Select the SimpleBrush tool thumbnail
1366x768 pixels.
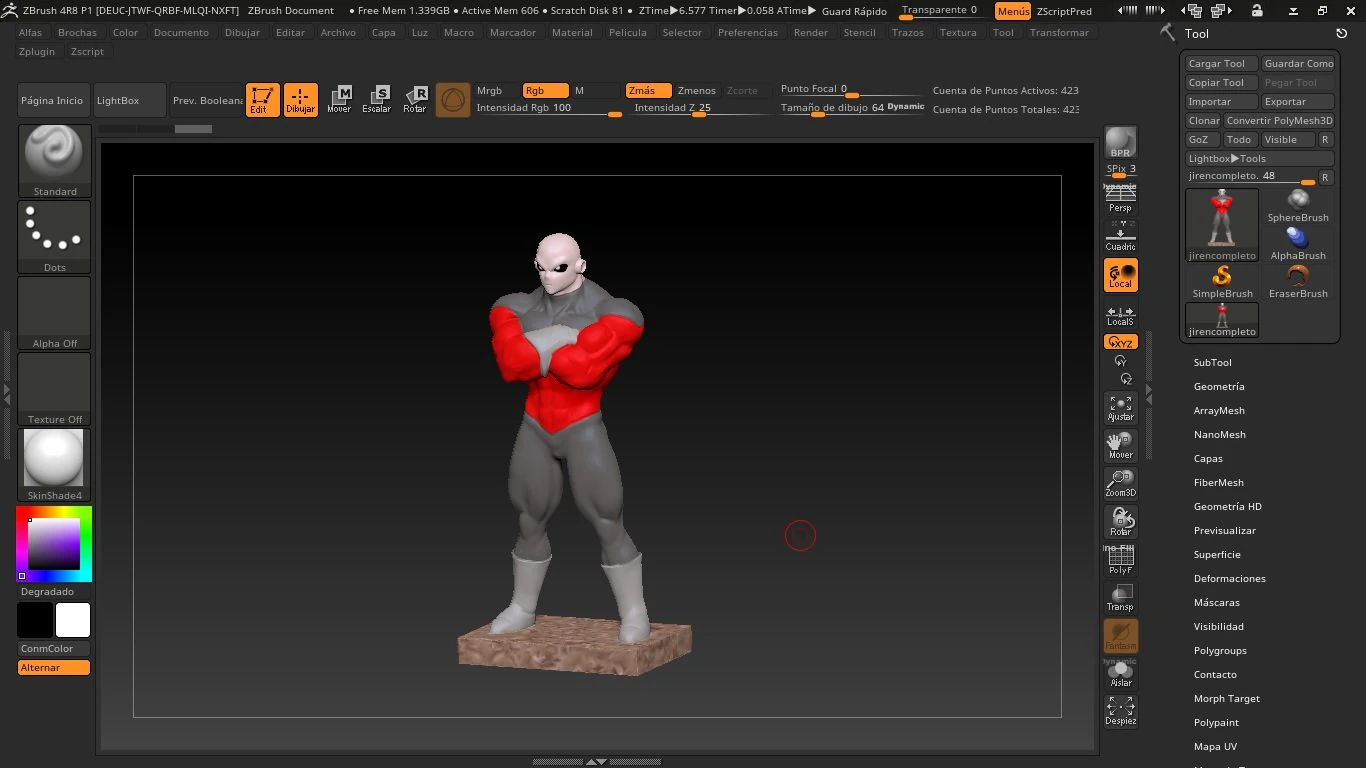1222,282
